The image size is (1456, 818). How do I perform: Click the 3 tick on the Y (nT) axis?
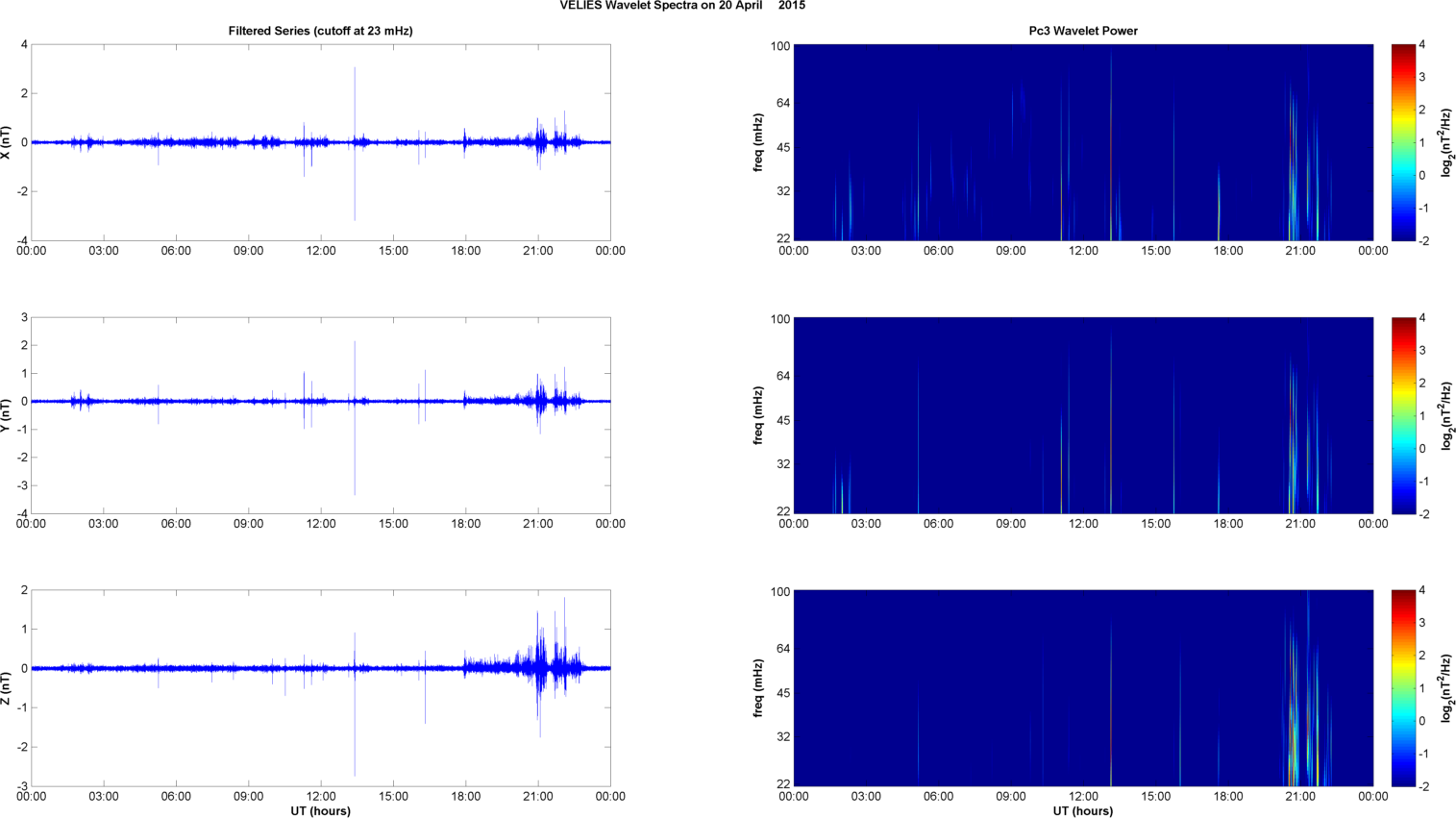point(25,318)
